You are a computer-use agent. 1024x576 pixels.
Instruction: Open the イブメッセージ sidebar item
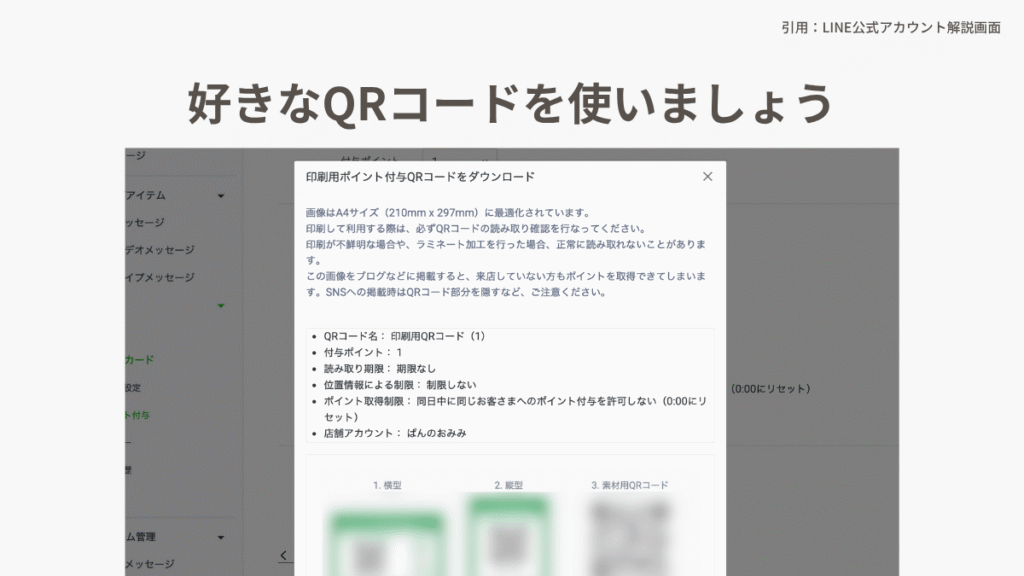160,278
